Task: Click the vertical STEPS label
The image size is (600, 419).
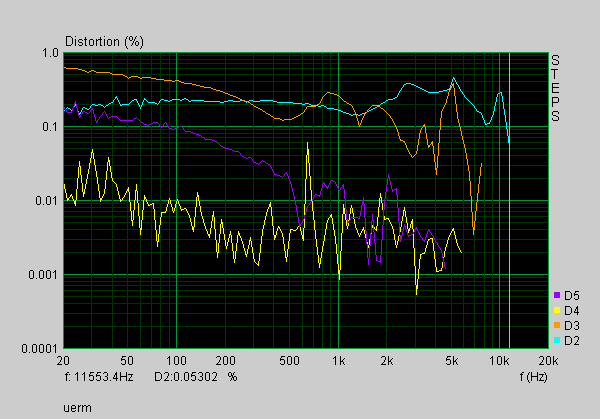Action: (x=555, y=88)
